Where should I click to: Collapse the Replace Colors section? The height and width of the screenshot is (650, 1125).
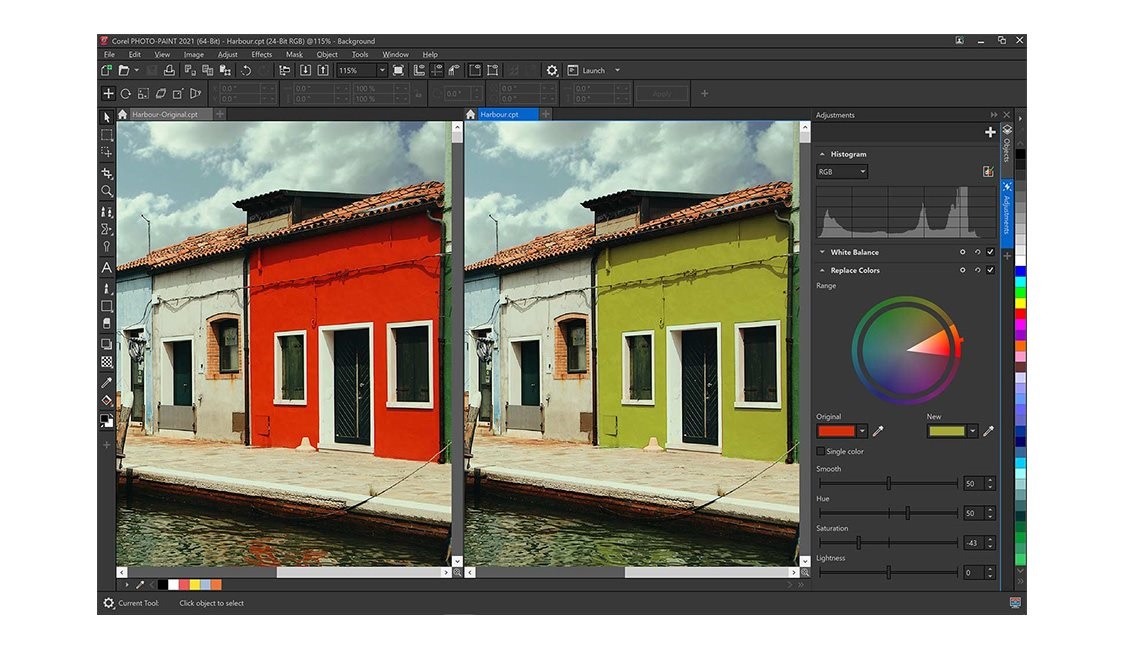coord(823,270)
